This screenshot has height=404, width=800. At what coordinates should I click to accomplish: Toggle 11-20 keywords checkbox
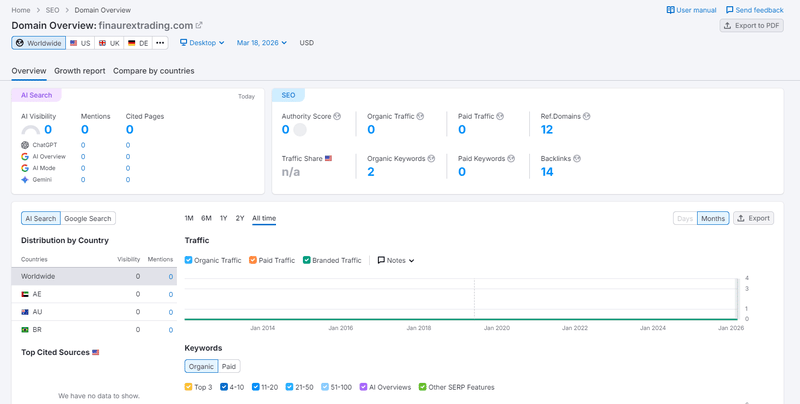256,387
